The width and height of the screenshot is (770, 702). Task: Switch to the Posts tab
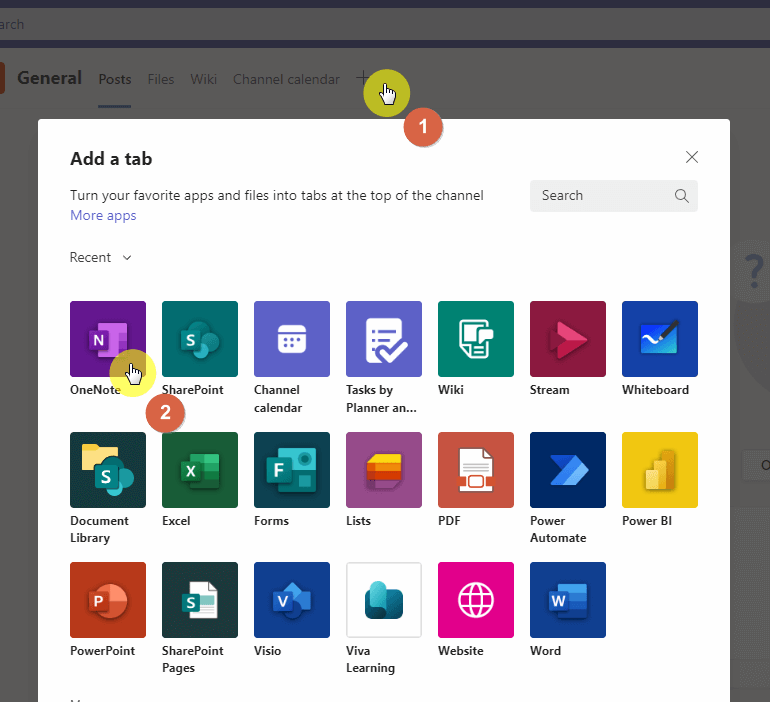point(114,79)
